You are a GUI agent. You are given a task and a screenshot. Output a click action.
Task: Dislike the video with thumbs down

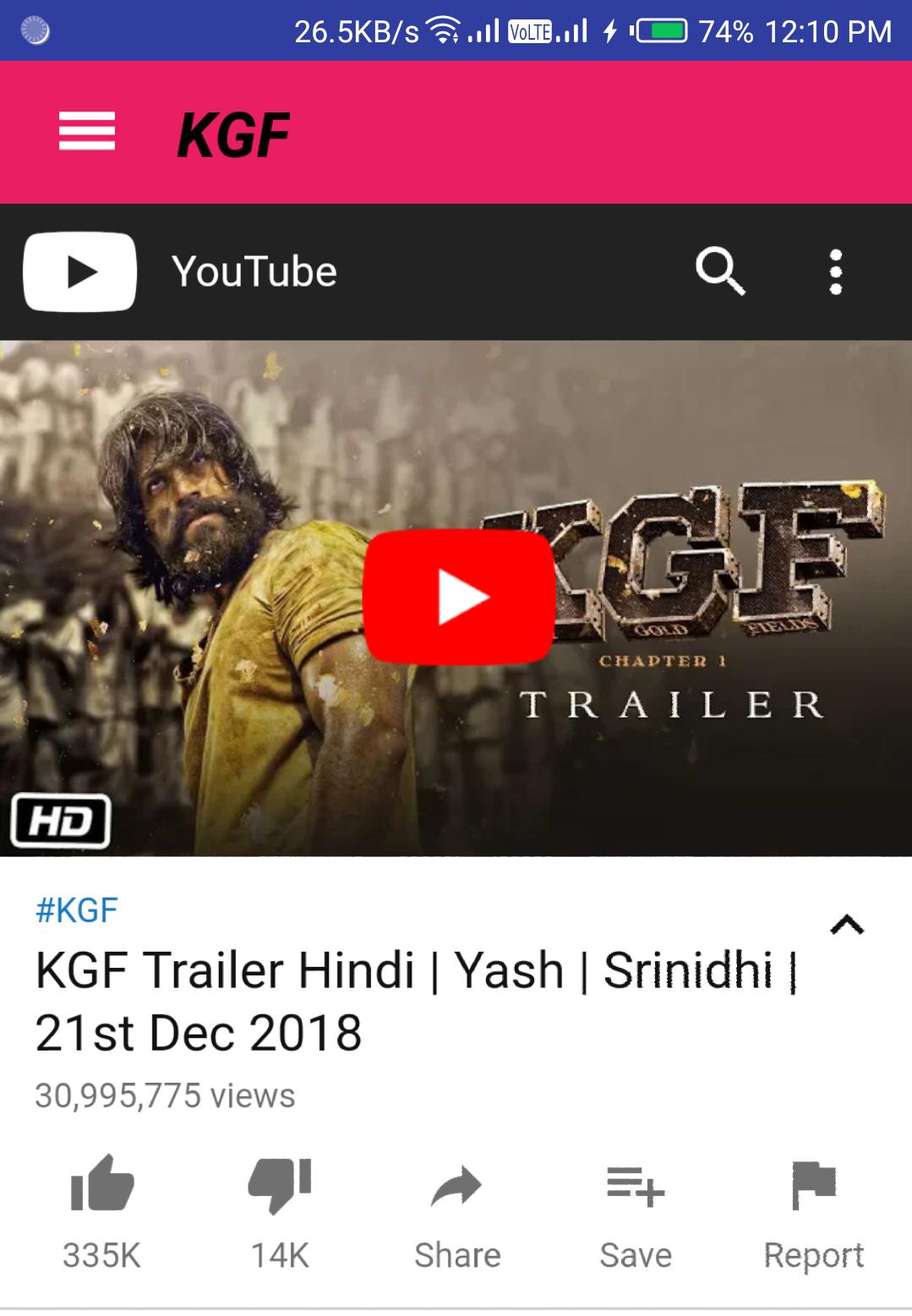280,1186
